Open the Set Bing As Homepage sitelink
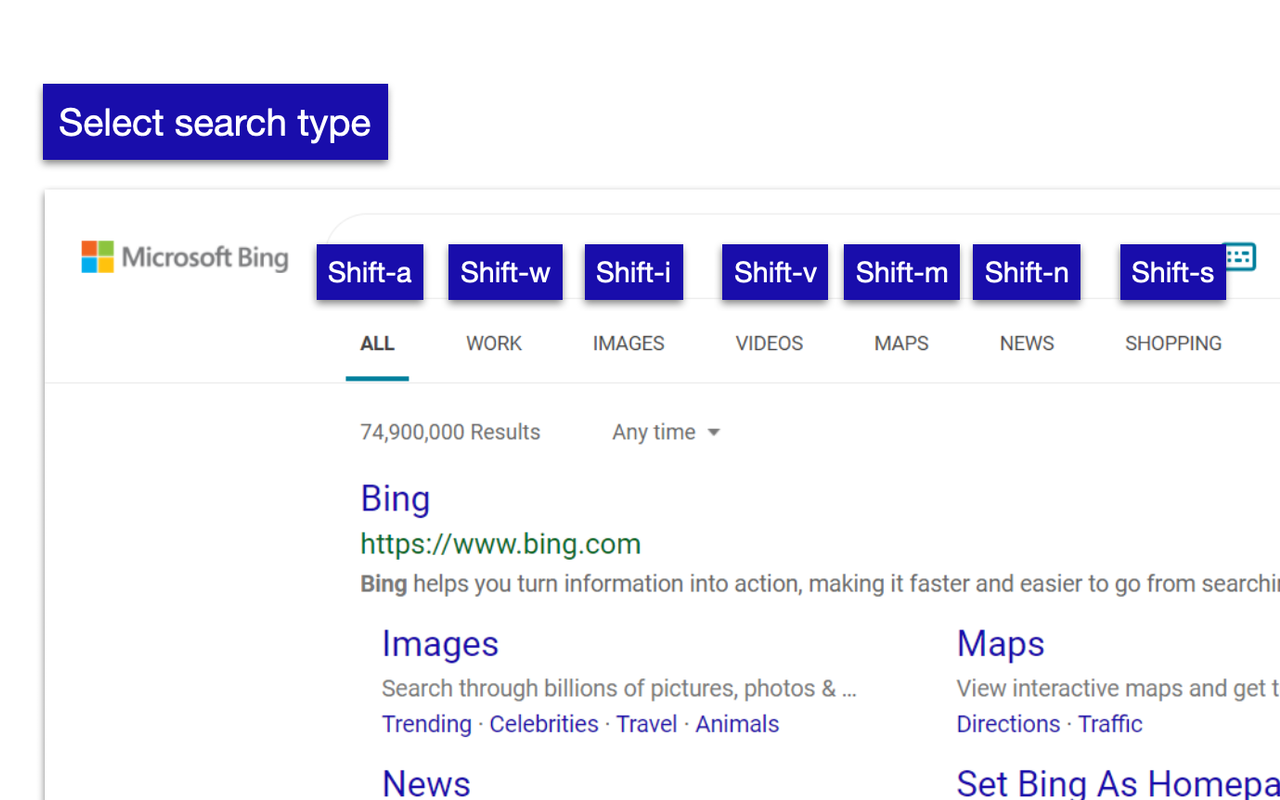Viewport: 1280px width, 800px height. tap(1118, 783)
